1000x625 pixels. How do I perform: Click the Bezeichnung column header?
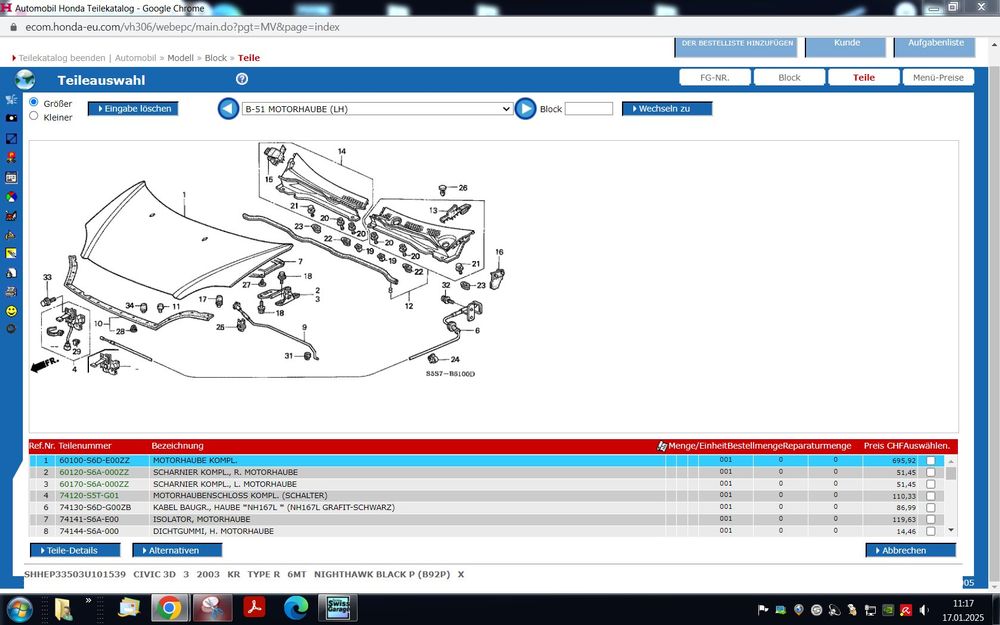click(x=177, y=446)
